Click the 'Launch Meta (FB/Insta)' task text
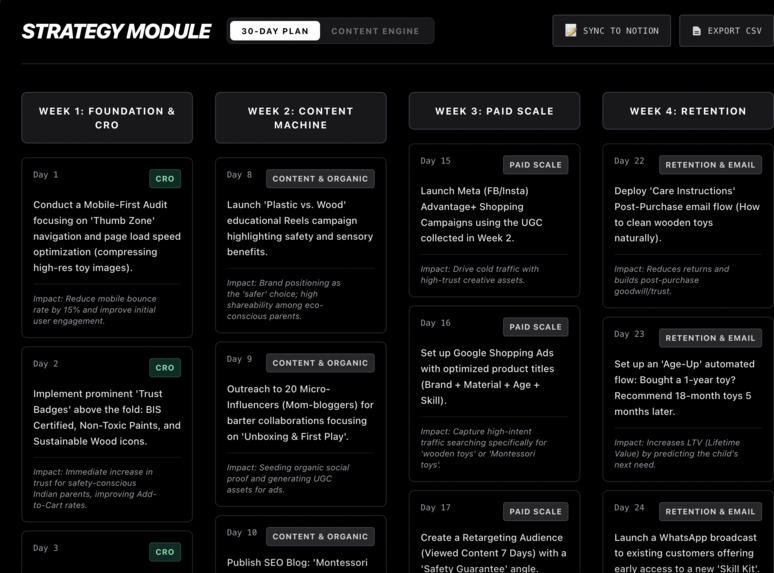The height and width of the screenshot is (573, 774). click(482, 215)
